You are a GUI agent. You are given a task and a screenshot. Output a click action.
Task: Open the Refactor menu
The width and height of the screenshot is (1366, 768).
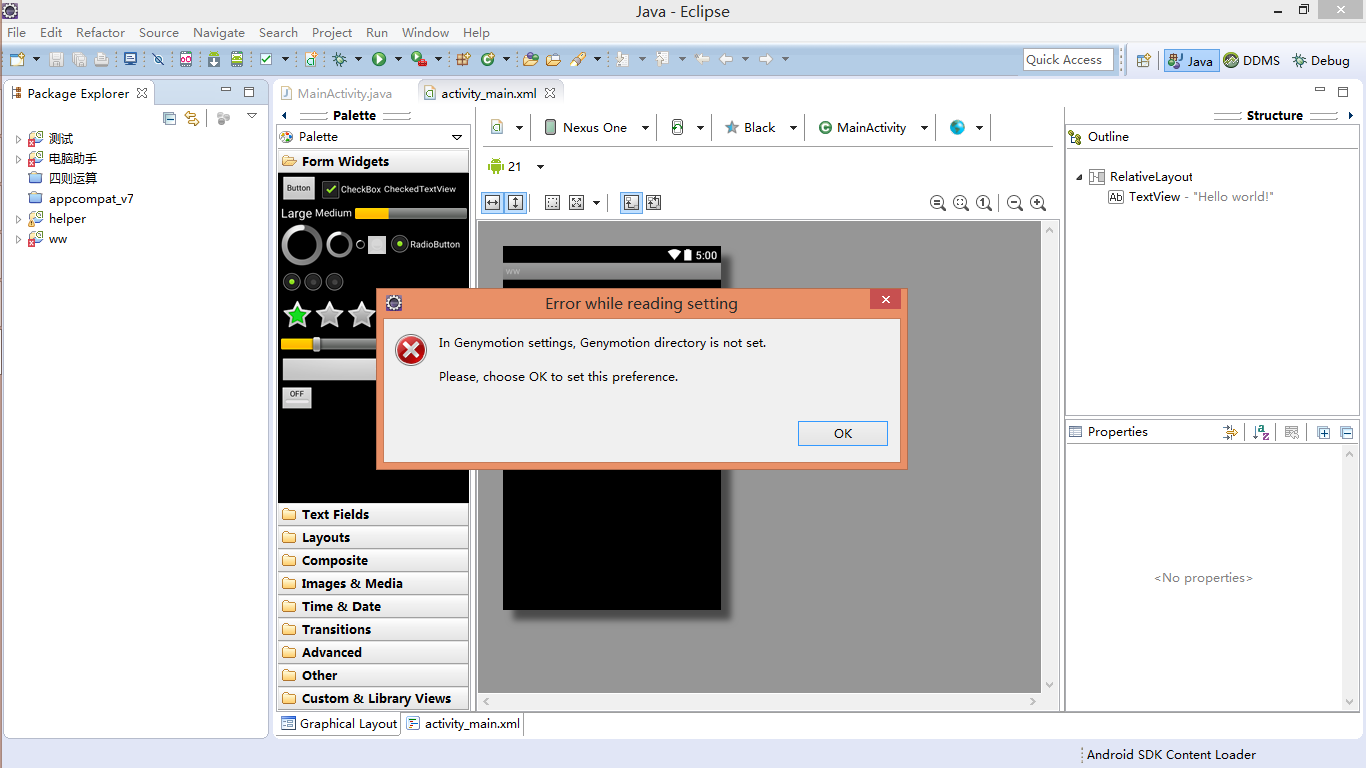pyautogui.click(x=100, y=32)
